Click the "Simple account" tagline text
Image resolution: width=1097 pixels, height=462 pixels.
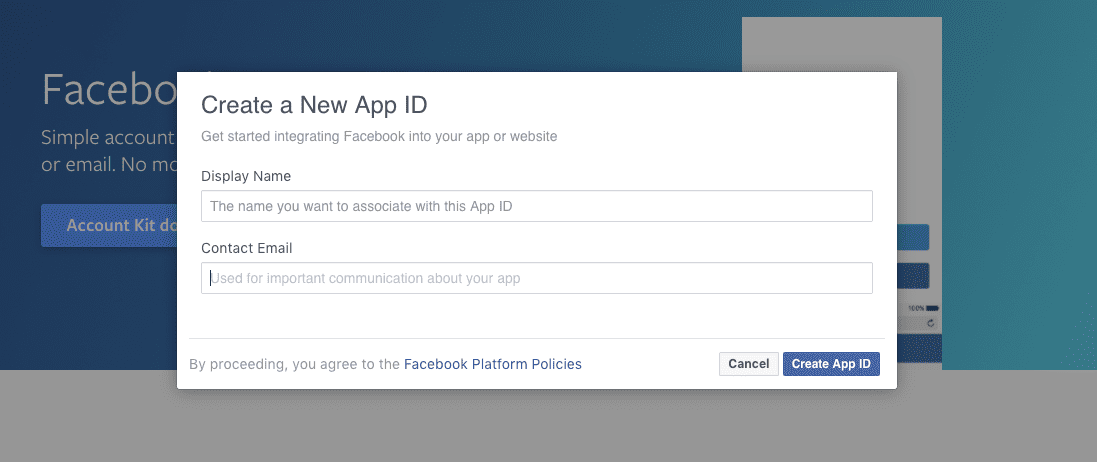(x=108, y=138)
